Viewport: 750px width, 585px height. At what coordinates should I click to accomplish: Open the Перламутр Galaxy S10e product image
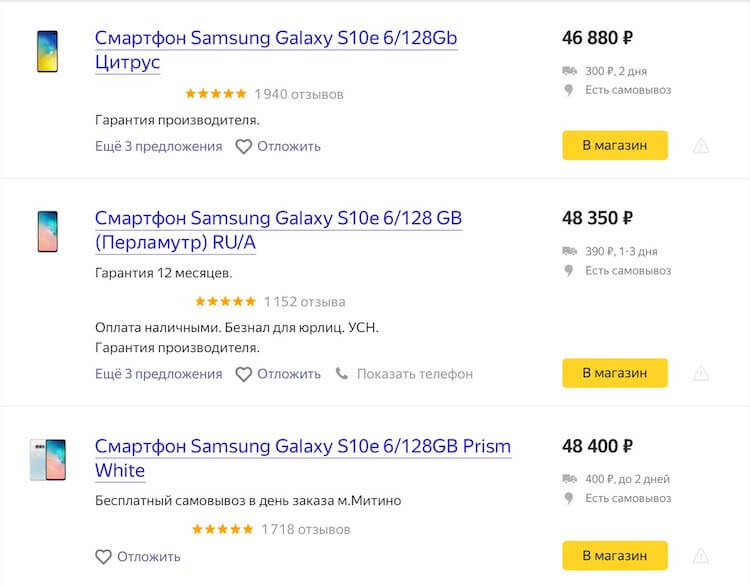pos(47,231)
